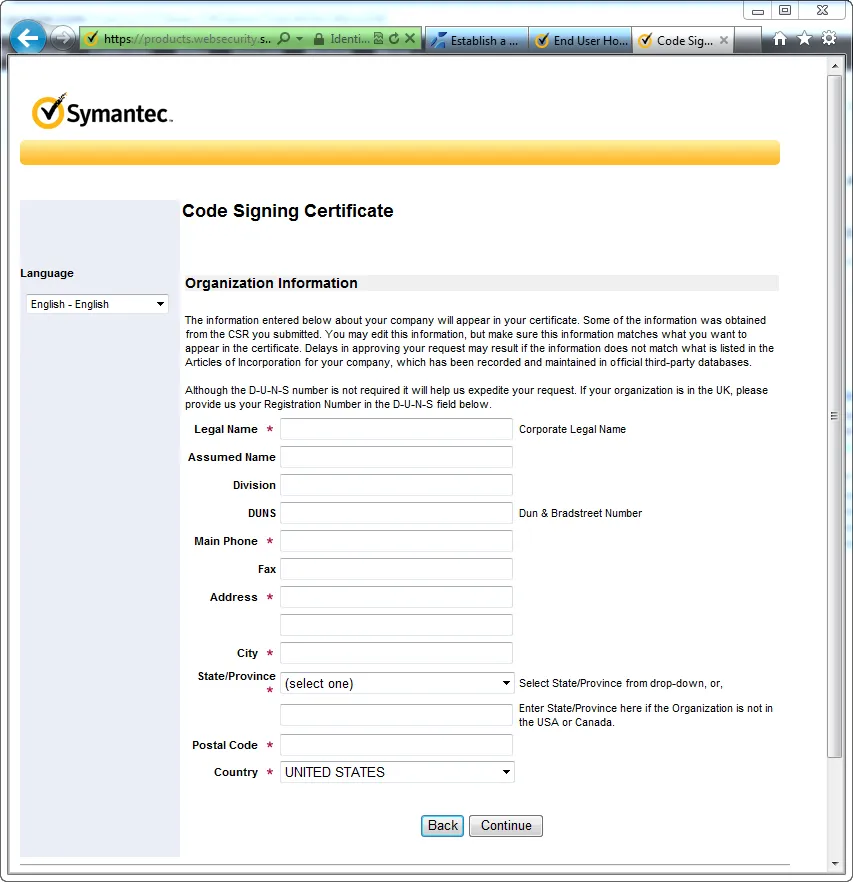Click the Organization Information heading
853x882 pixels.
[271, 283]
